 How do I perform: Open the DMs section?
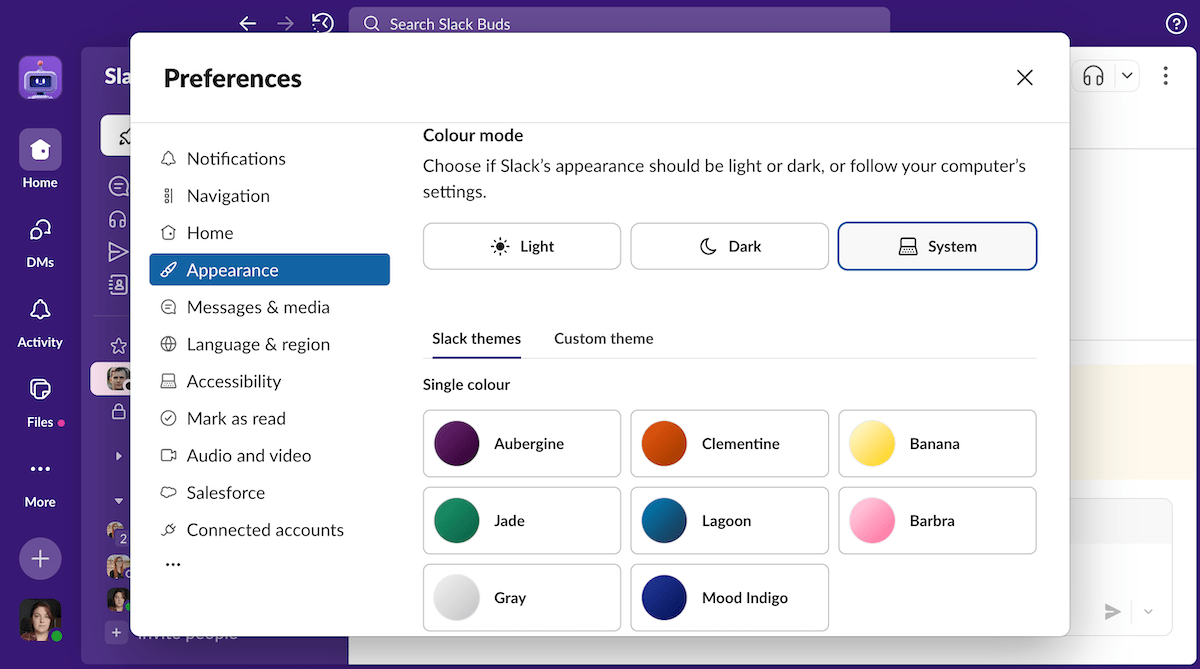[x=40, y=231]
